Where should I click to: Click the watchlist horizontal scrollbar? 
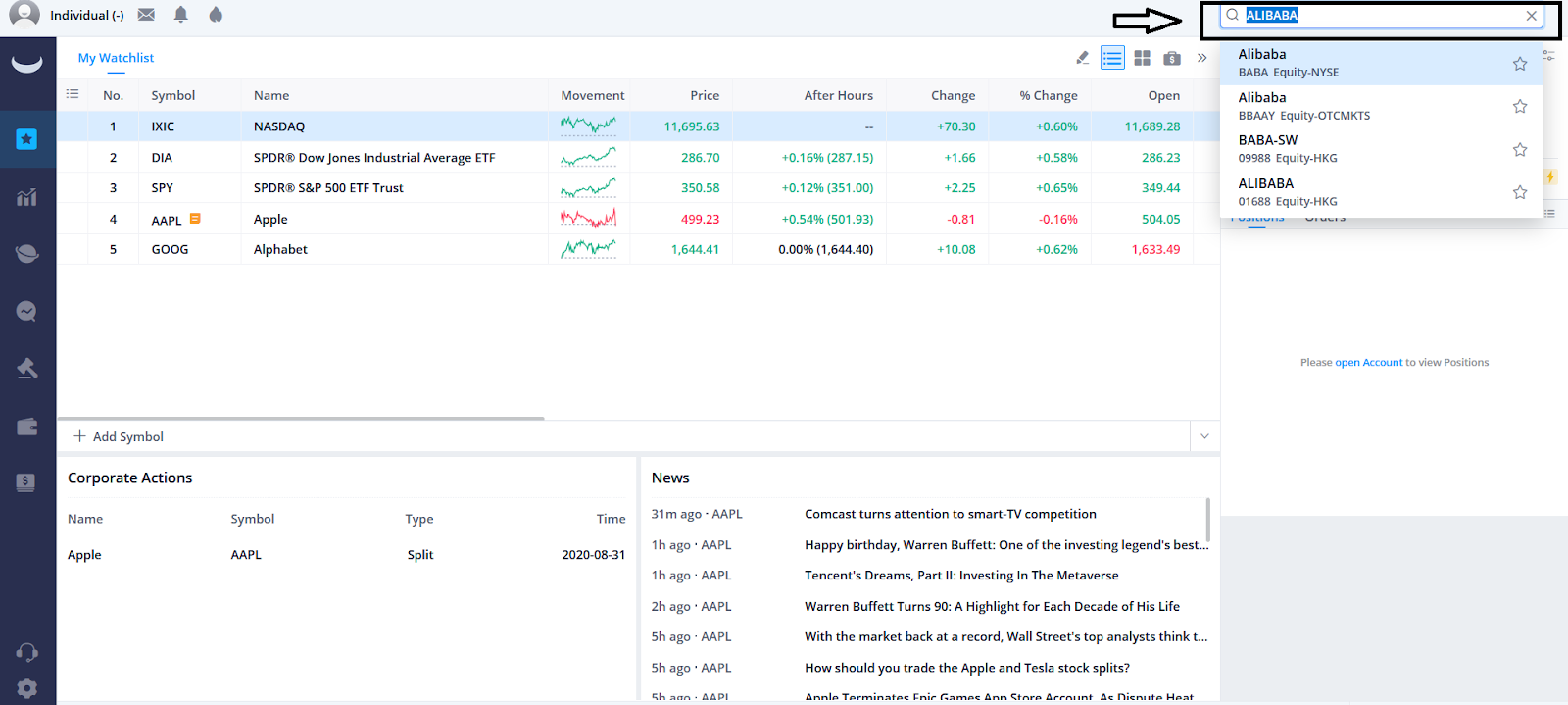(300, 418)
